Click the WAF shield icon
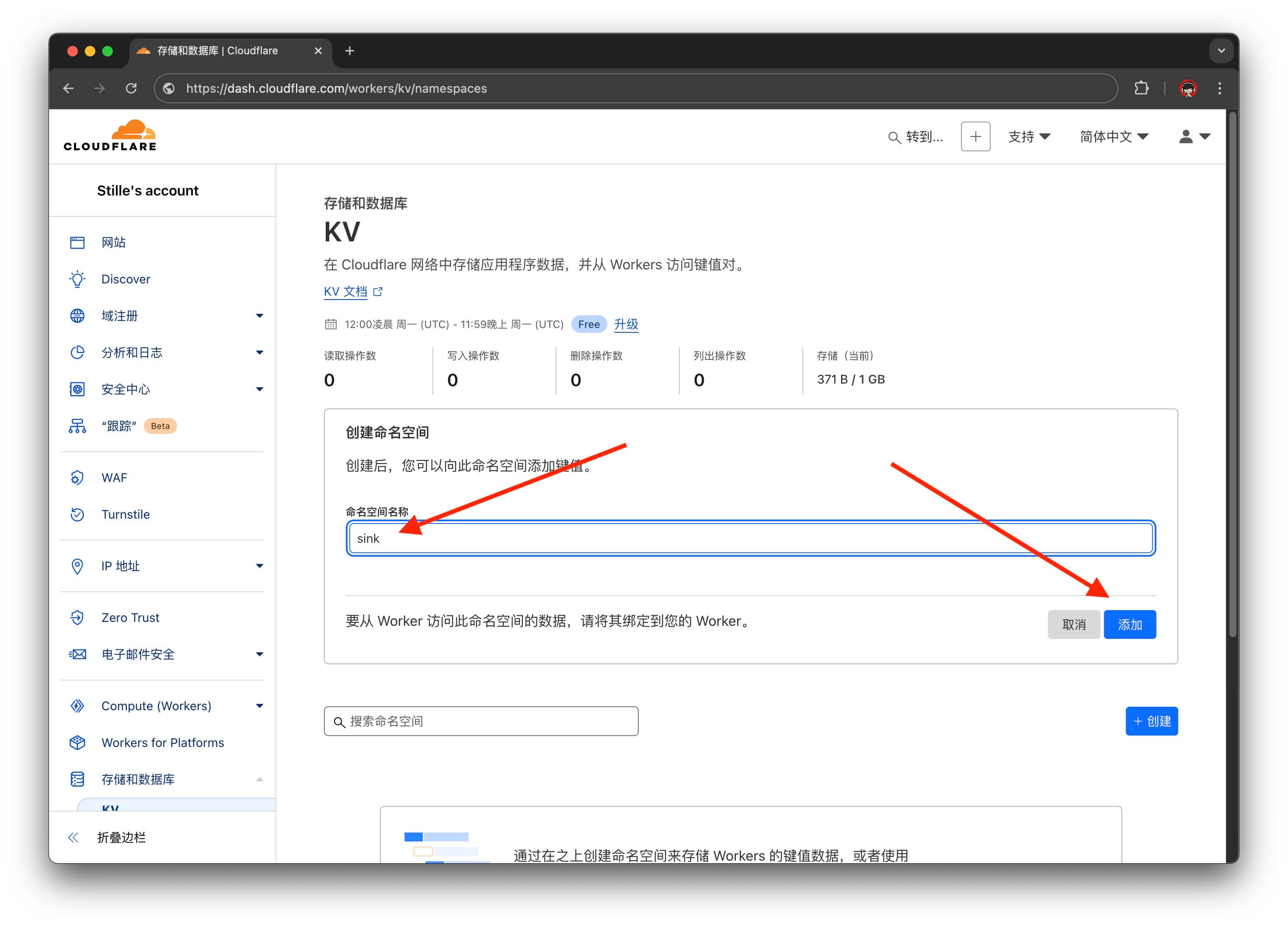The width and height of the screenshot is (1288, 928). [x=77, y=478]
